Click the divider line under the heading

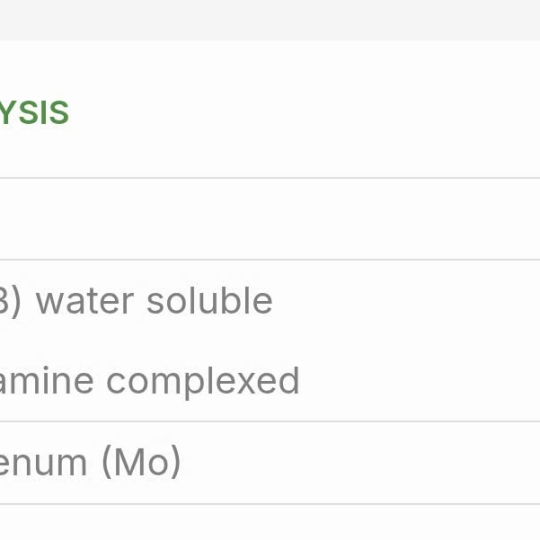point(270,178)
